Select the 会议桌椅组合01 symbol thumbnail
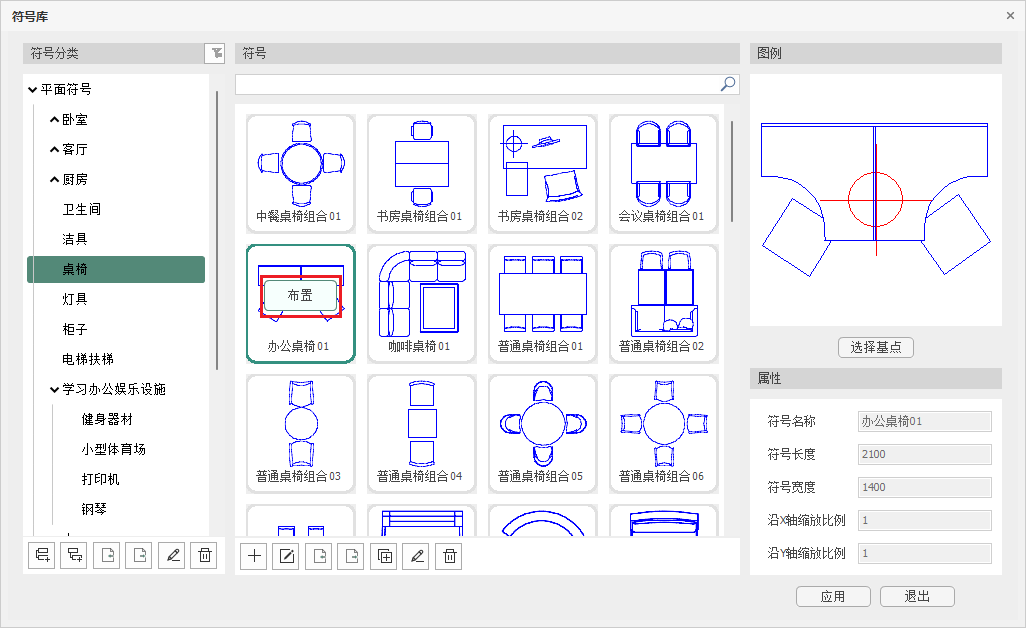The height and width of the screenshot is (628, 1026). (663, 170)
